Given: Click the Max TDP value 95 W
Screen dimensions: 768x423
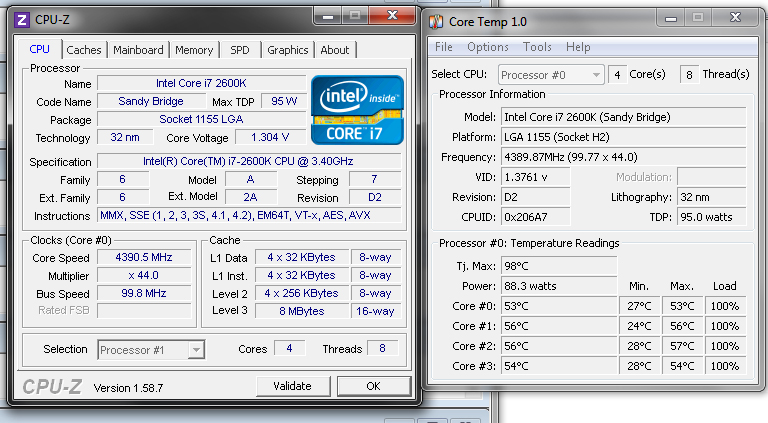Looking at the screenshot, I should point(284,101).
